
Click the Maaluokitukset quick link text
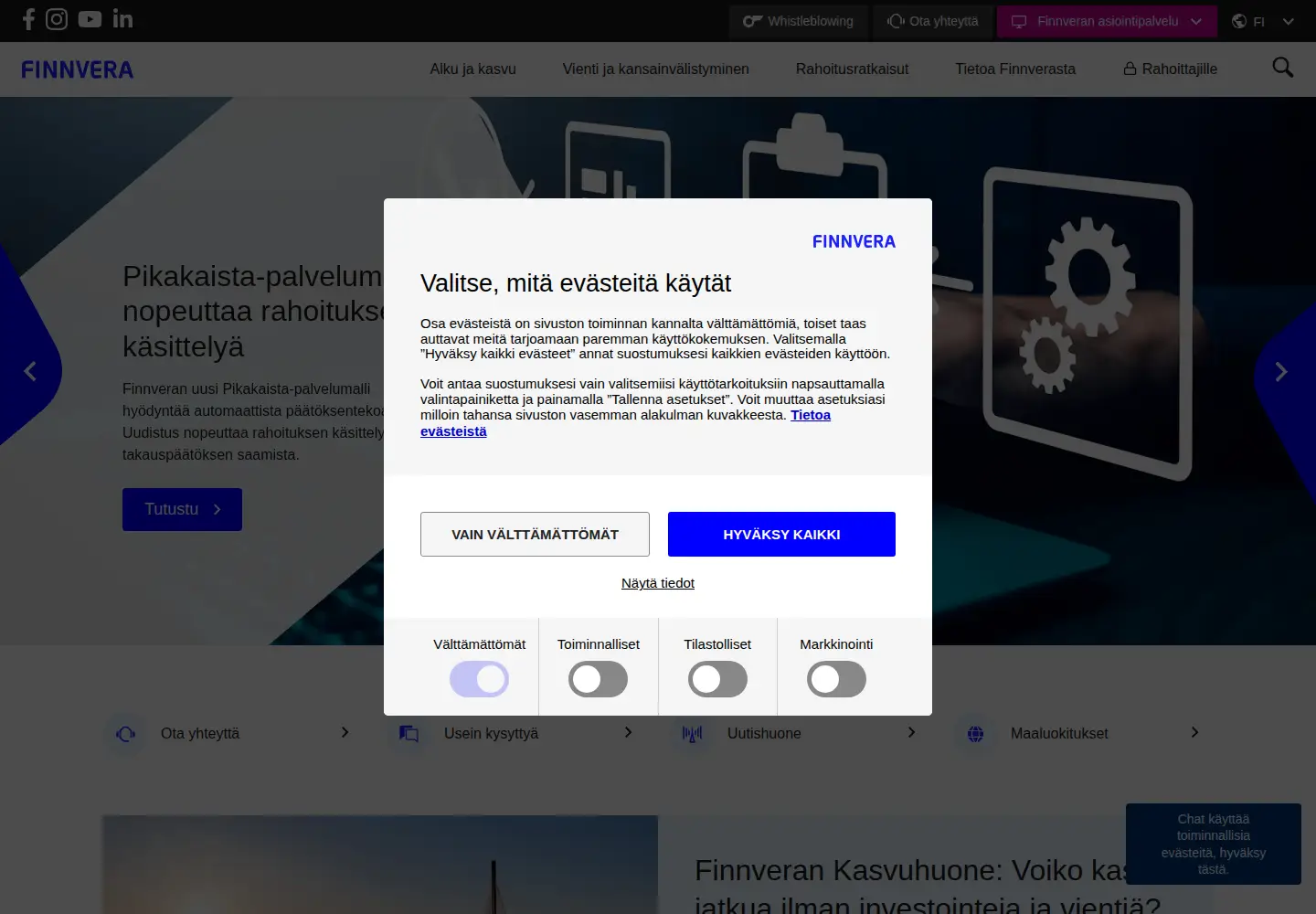click(x=1059, y=733)
